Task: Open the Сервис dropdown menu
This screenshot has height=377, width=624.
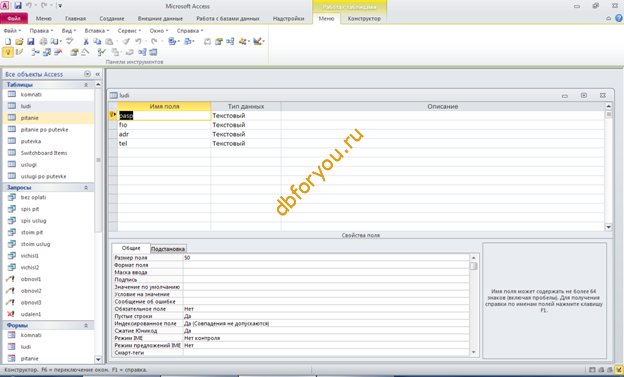Action: tap(129, 31)
